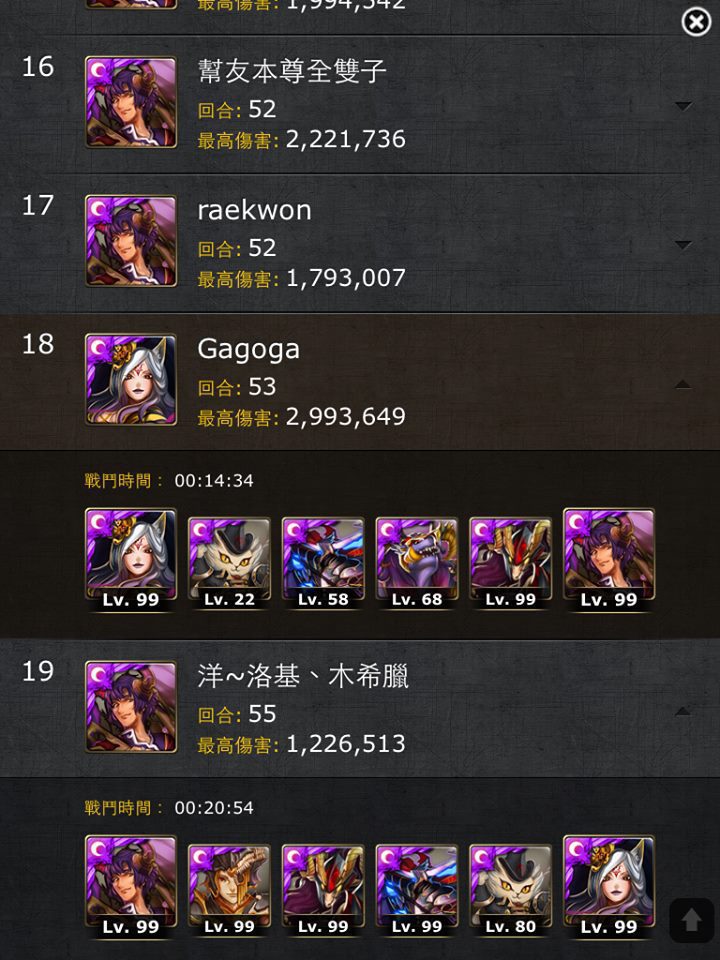The width and height of the screenshot is (720, 960).
Task: Open Gagoga's leader avatar at rank 18
Action: [x=131, y=379]
